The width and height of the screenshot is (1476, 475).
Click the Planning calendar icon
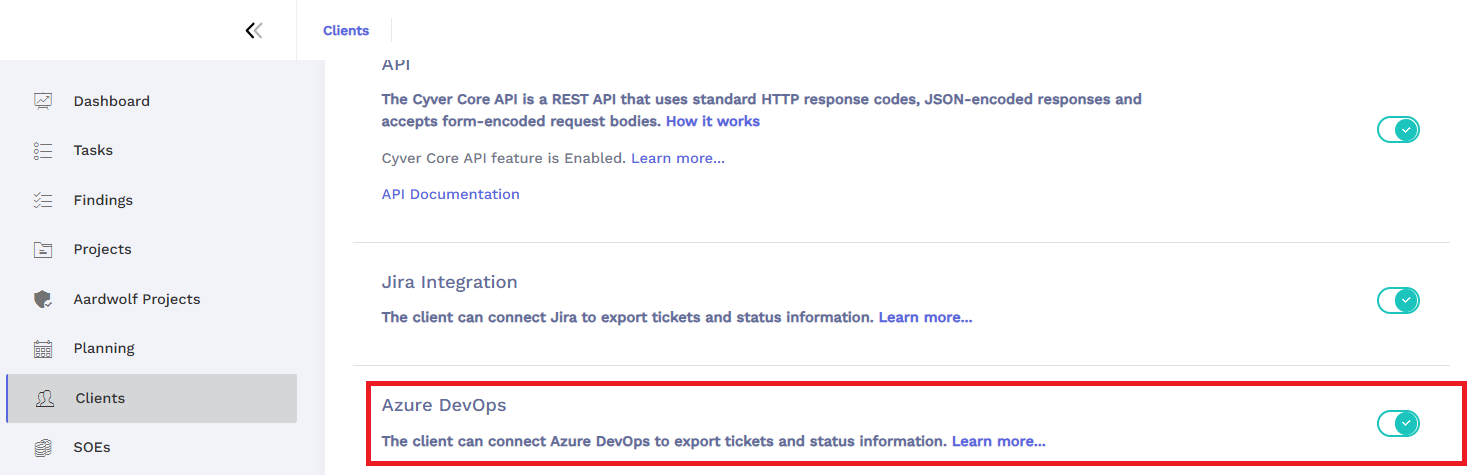[x=43, y=348]
